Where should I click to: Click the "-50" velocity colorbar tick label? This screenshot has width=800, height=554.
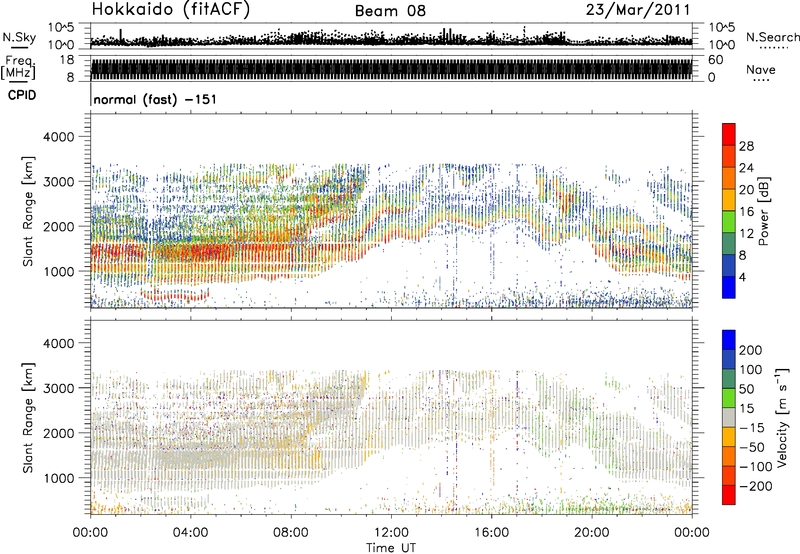point(752,447)
